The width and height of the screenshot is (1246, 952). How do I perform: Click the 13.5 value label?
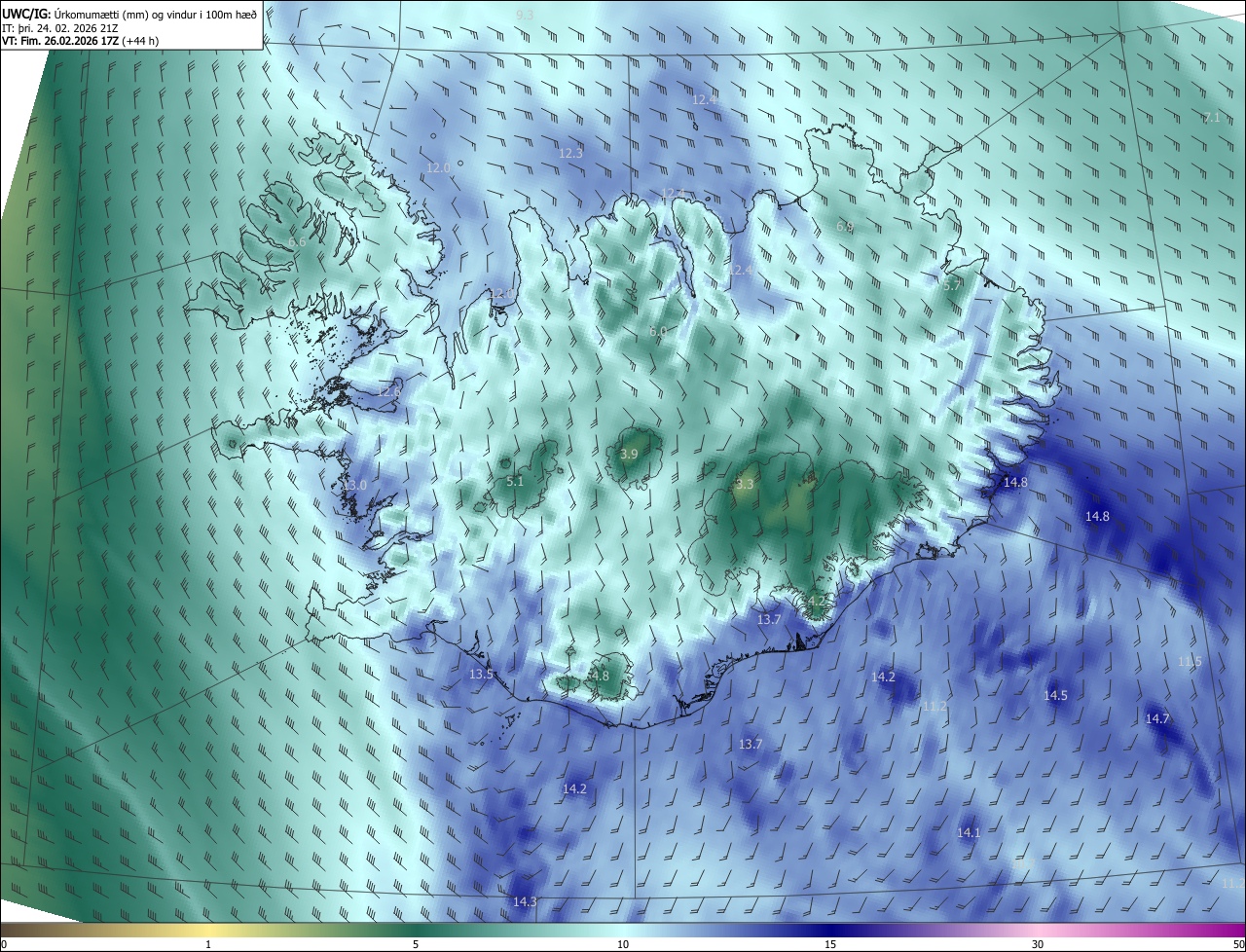(x=481, y=674)
